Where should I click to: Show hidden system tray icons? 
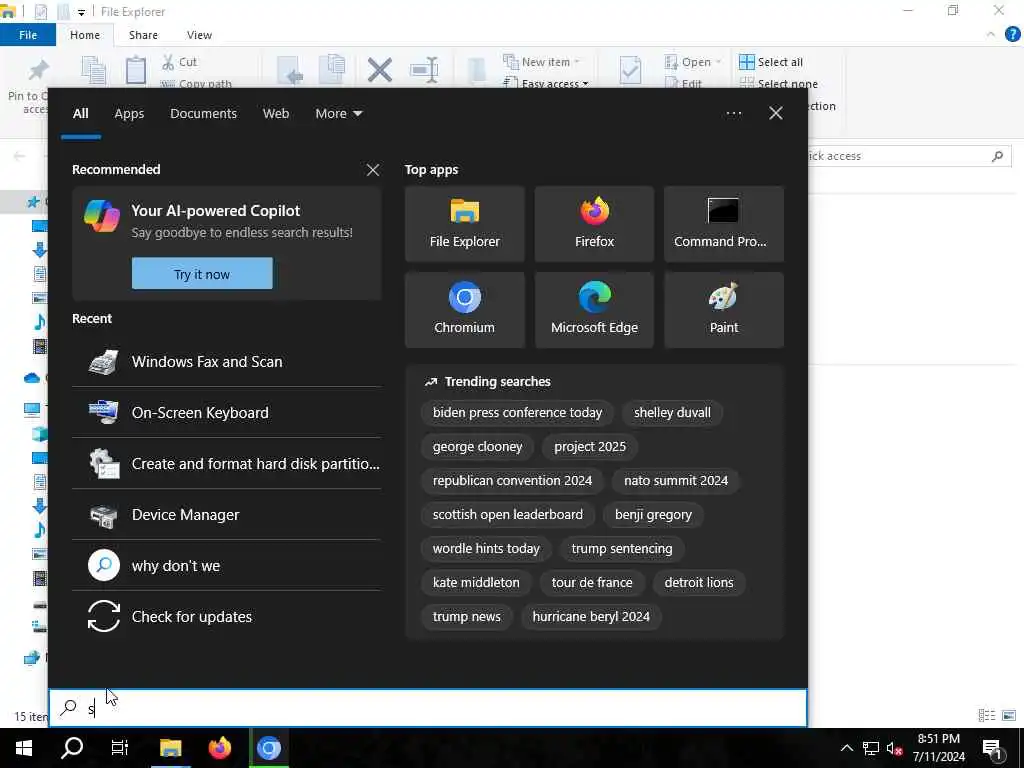point(846,748)
